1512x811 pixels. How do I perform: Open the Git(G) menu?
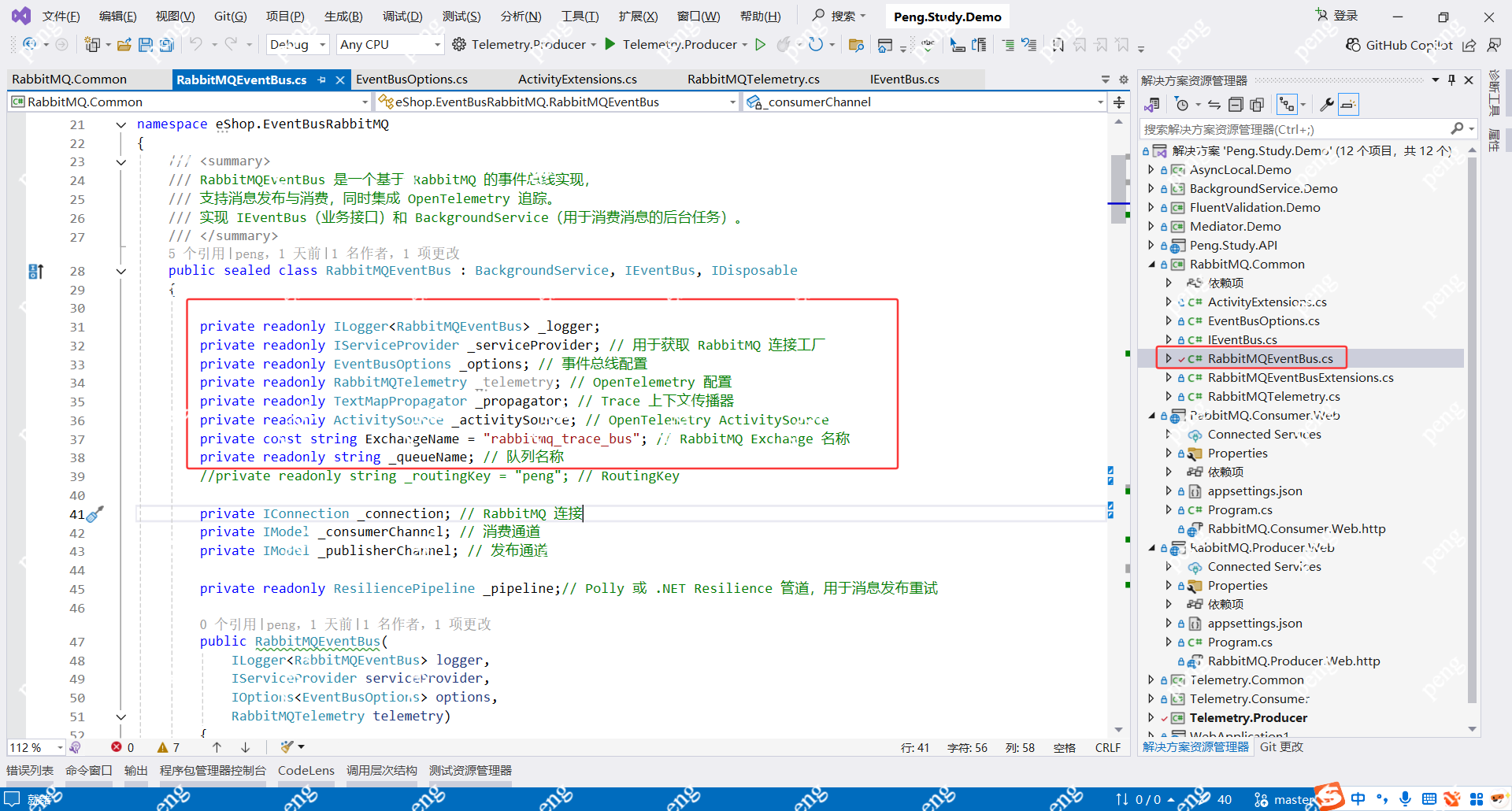(x=230, y=17)
